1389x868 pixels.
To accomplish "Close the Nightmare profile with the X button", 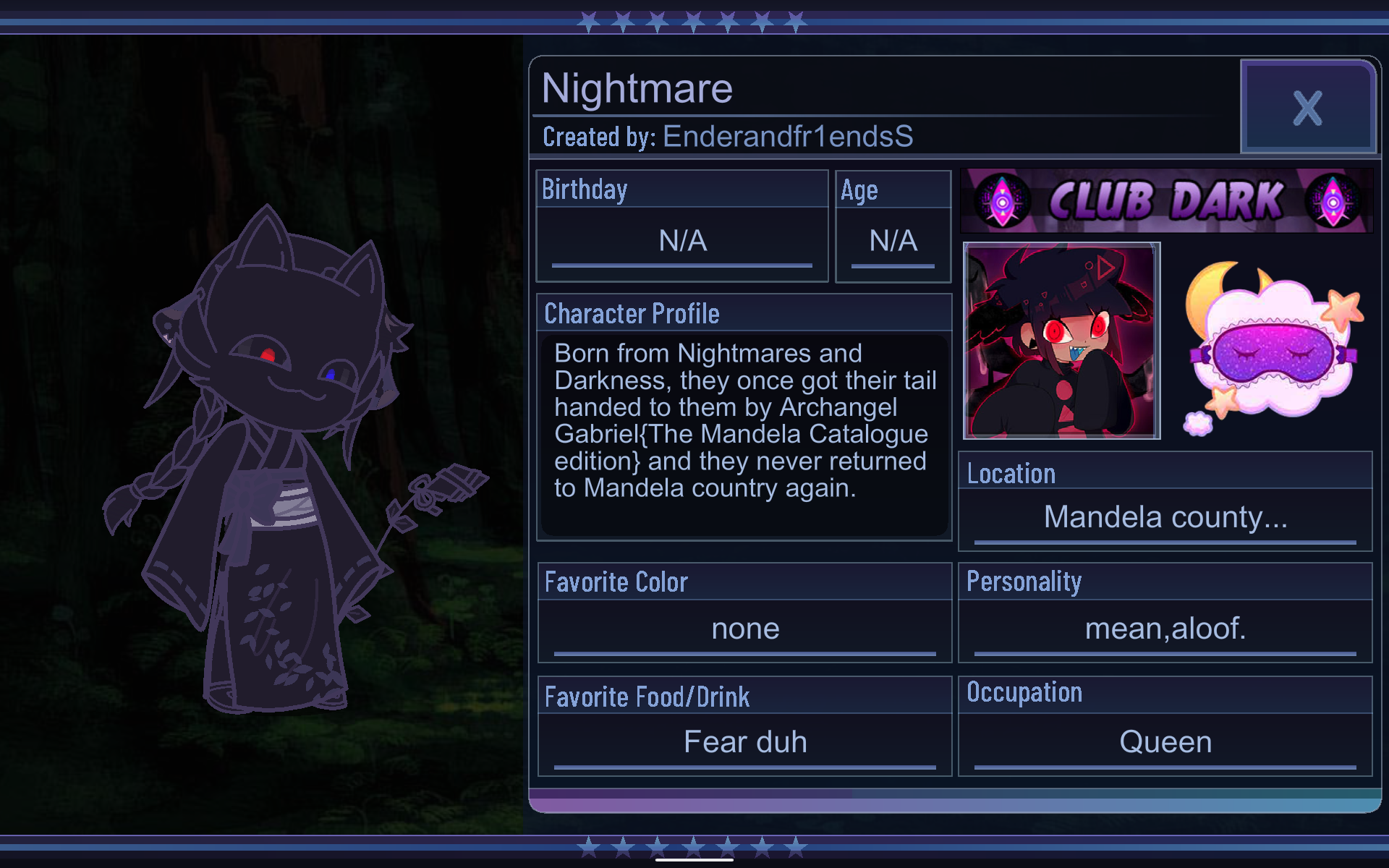I will 1308,107.
